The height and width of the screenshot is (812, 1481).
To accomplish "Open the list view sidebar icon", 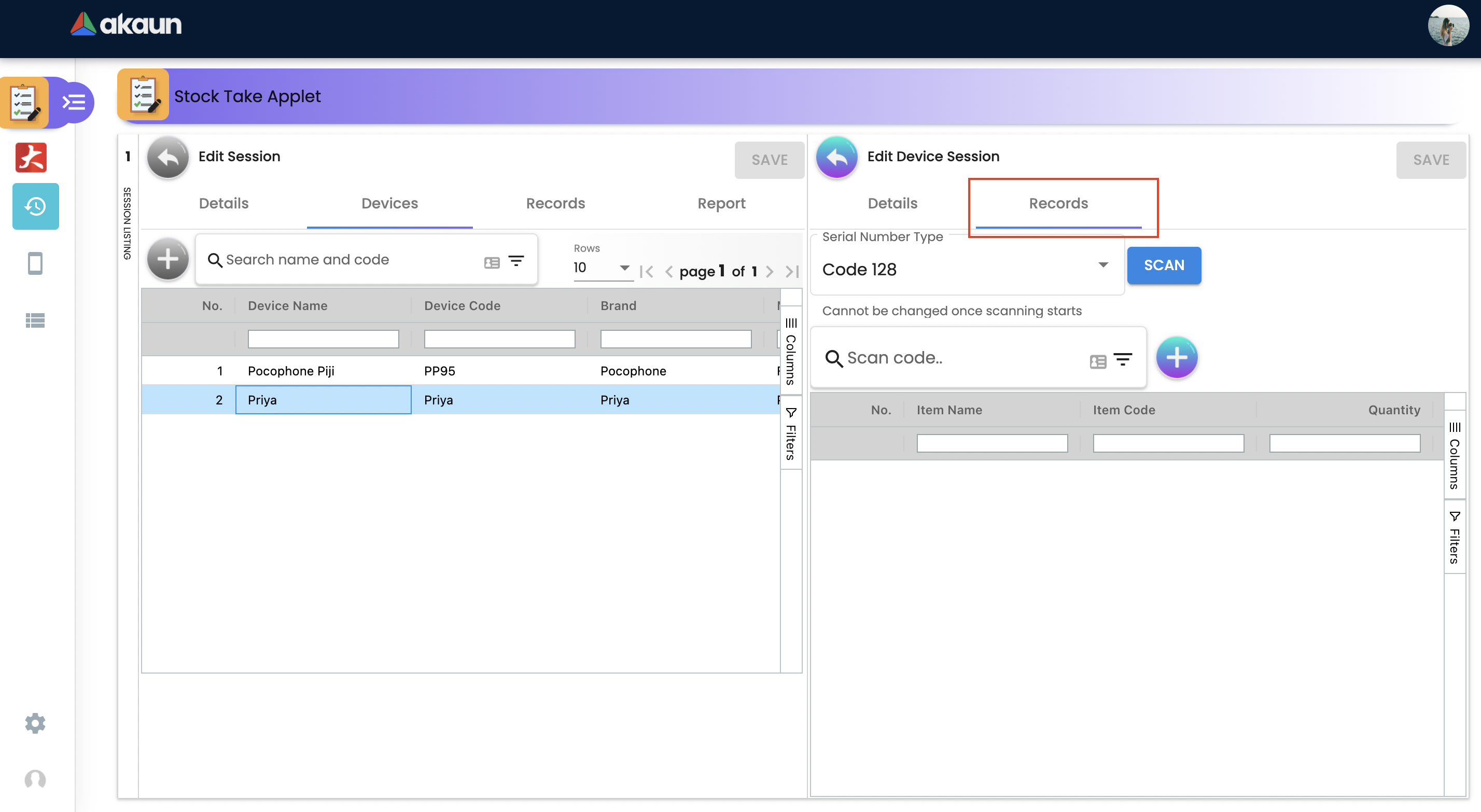I will [35, 320].
